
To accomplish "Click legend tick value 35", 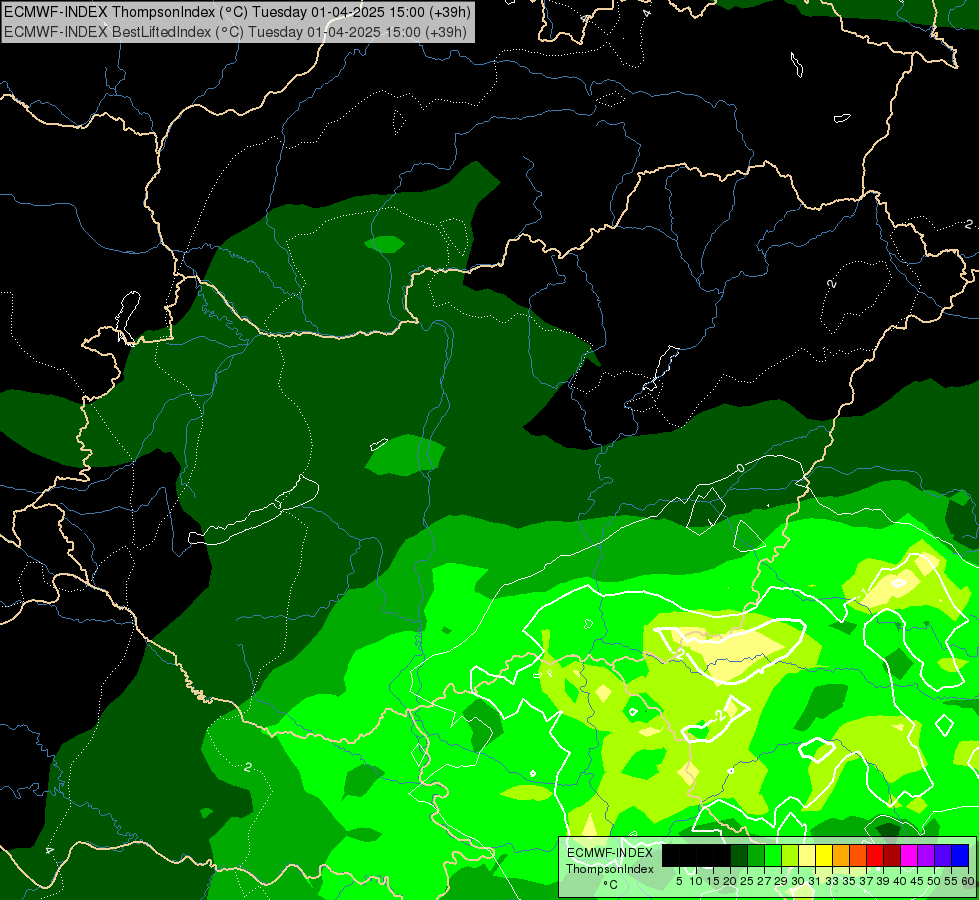I will click(849, 881).
